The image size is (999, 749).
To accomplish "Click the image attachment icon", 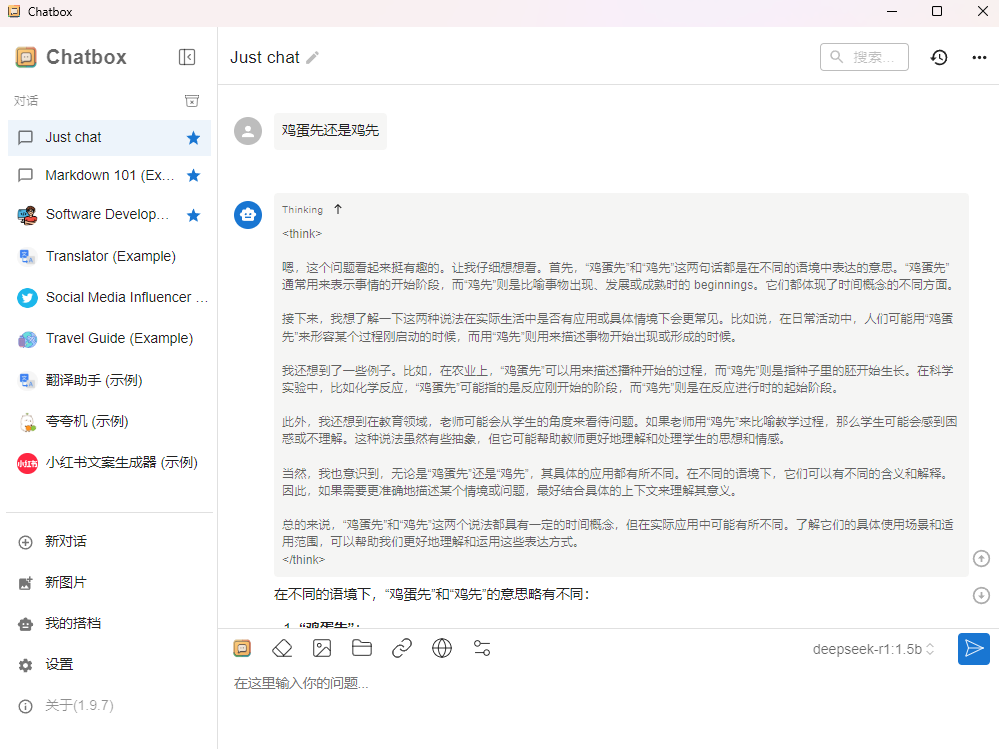I will click(322, 648).
